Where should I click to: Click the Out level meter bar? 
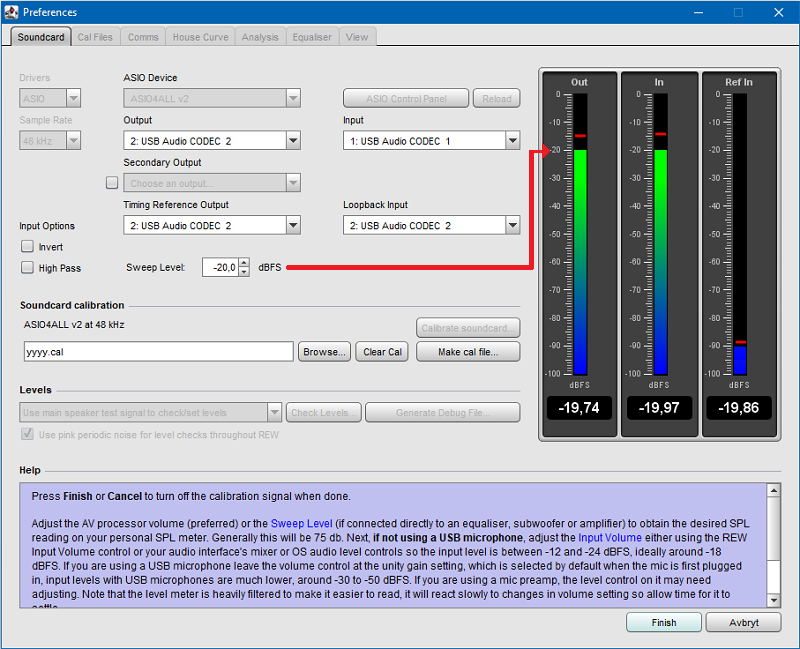click(x=580, y=234)
